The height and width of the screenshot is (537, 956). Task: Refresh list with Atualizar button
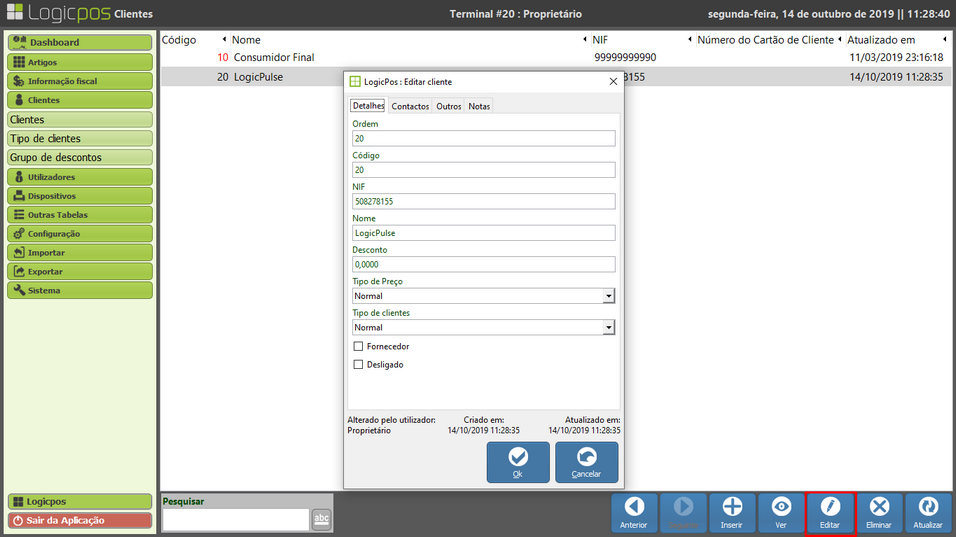point(929,512)
